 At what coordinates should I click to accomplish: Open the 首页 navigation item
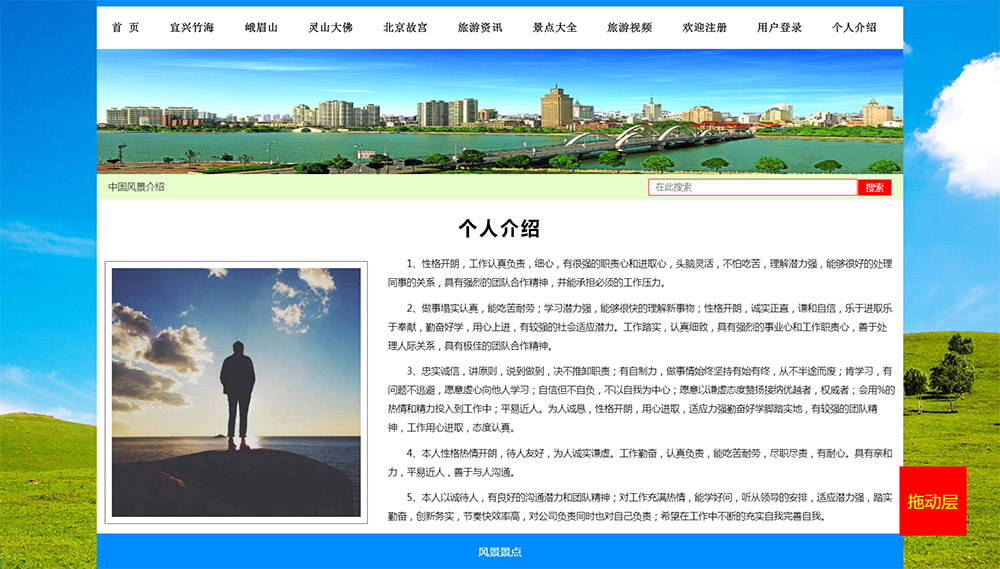click(126, 27)
